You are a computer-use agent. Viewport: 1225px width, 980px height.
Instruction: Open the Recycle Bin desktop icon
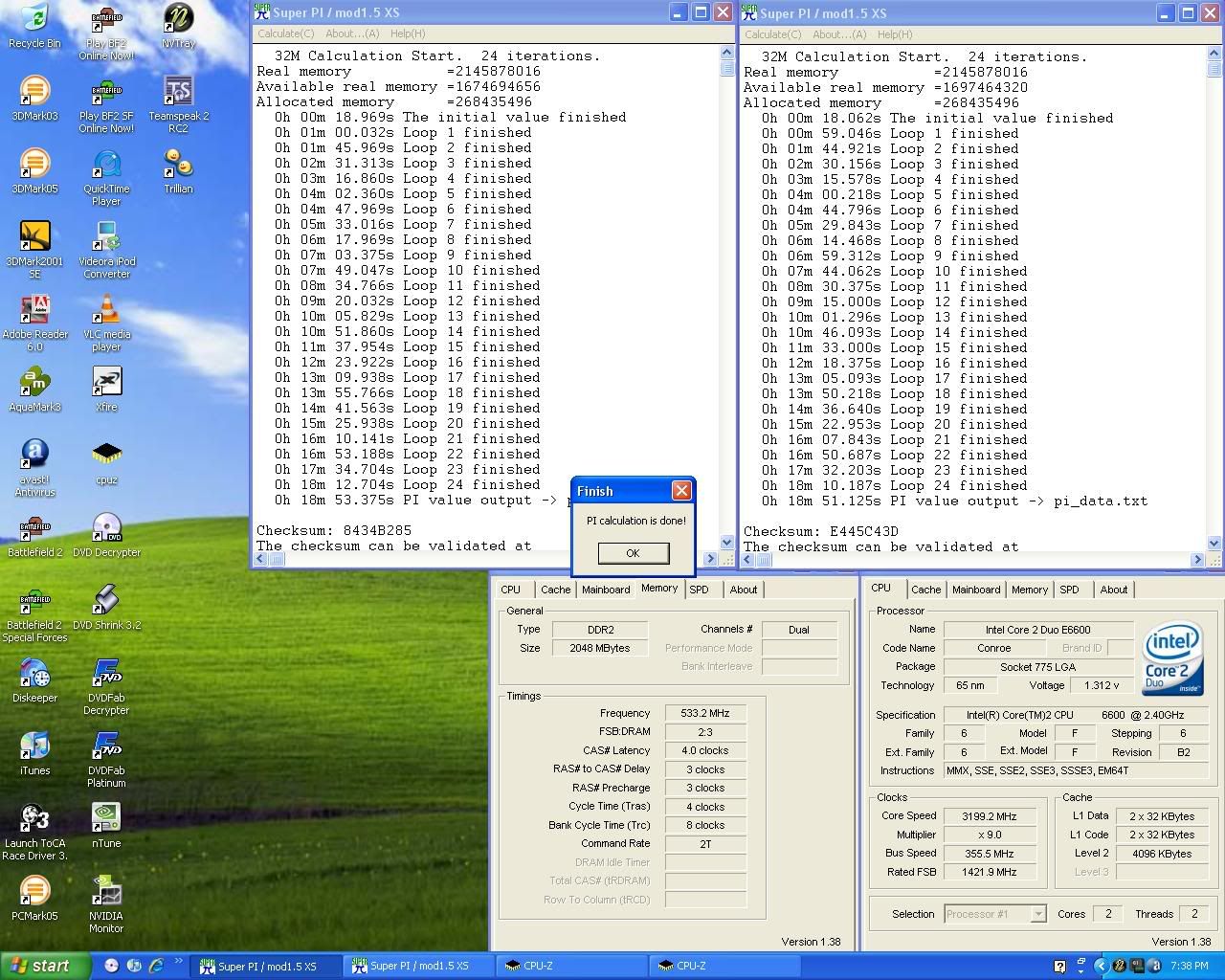pyautogui.click(x=34, y=26)
